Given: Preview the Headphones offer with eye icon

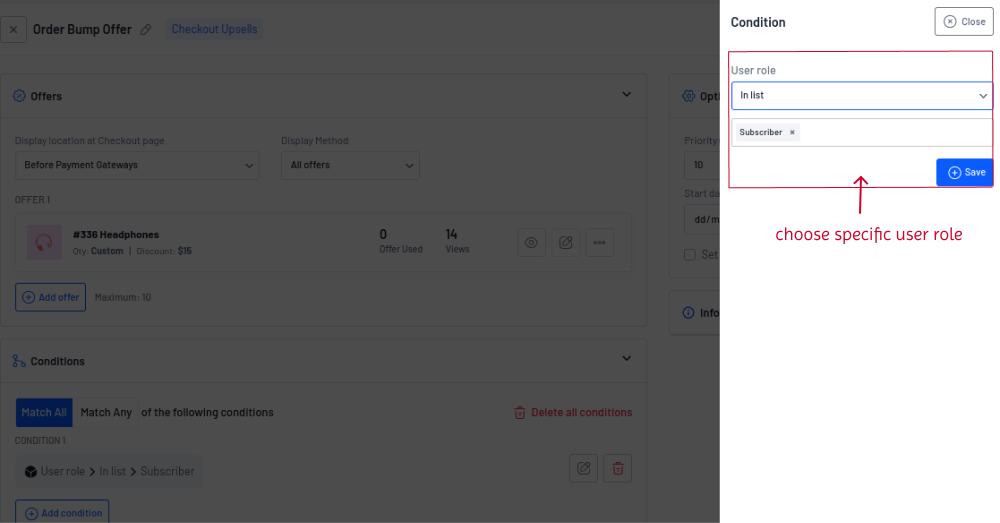Looking at the screenshot, I should (531, 242).
